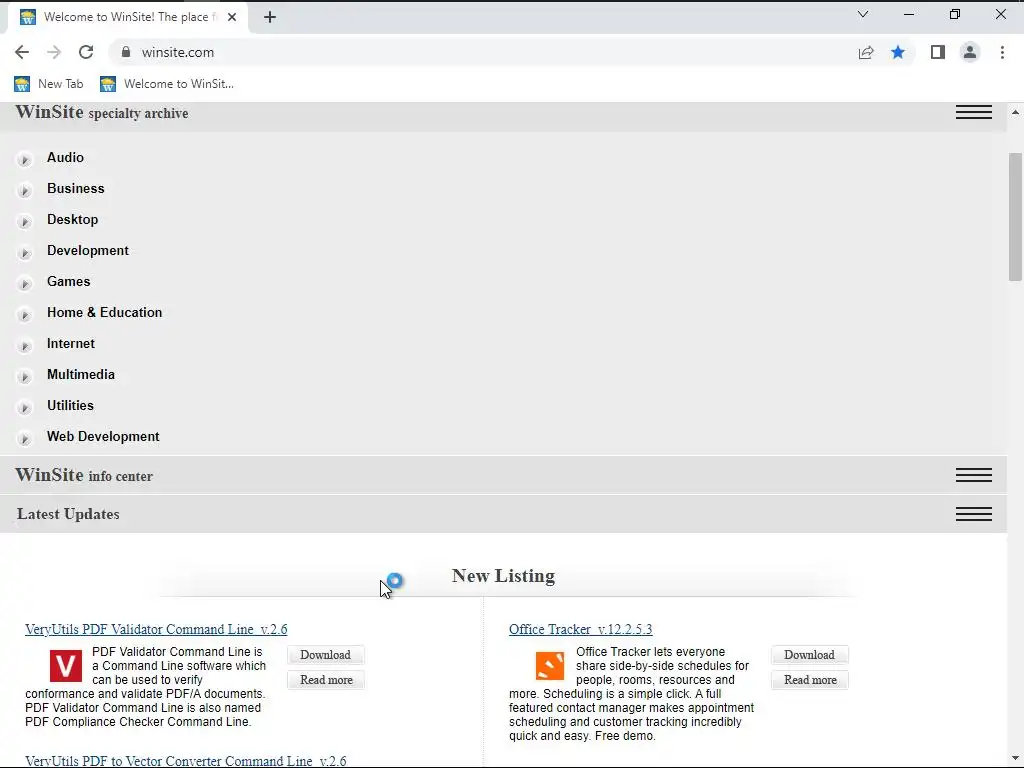Screen dimensions: 1024x768
Task: Open the Development category
Action: [88, 250]
